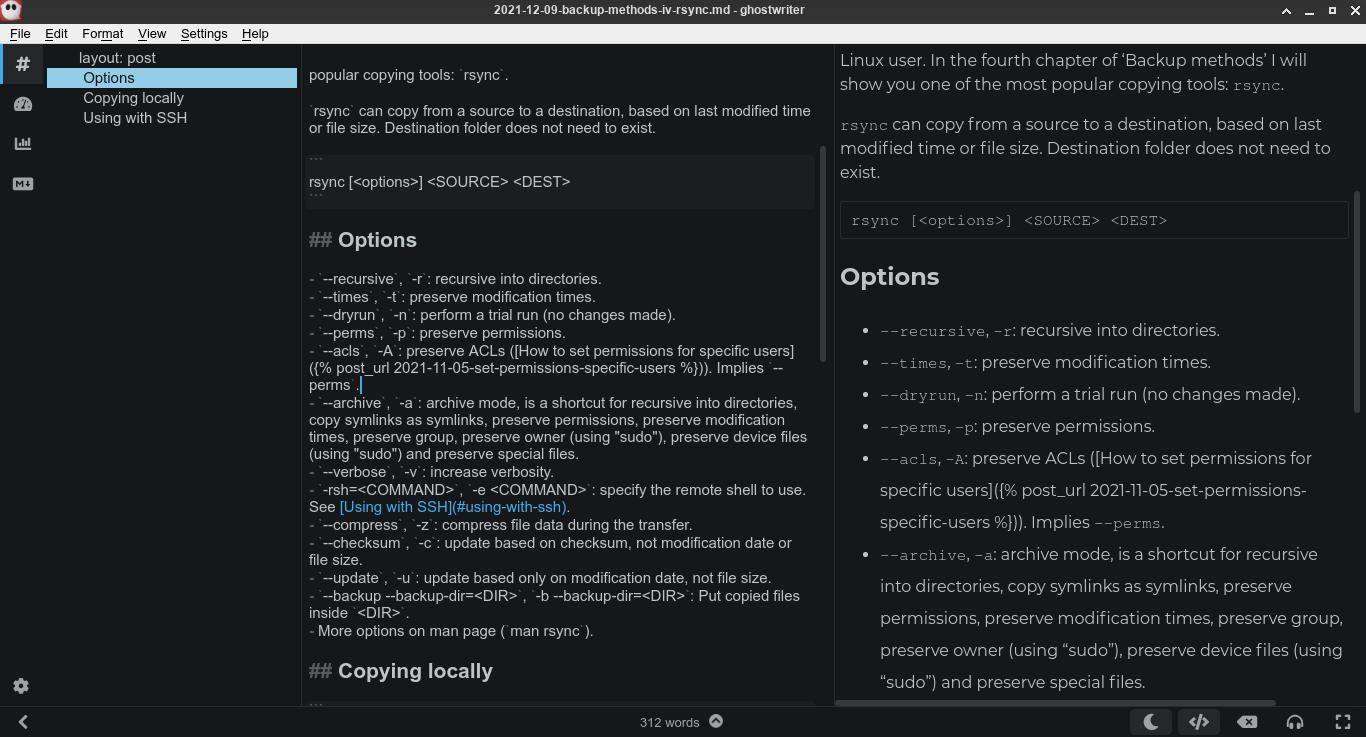Click the rsync code block in preview

pyautogui.click(x=1094, y=220)
